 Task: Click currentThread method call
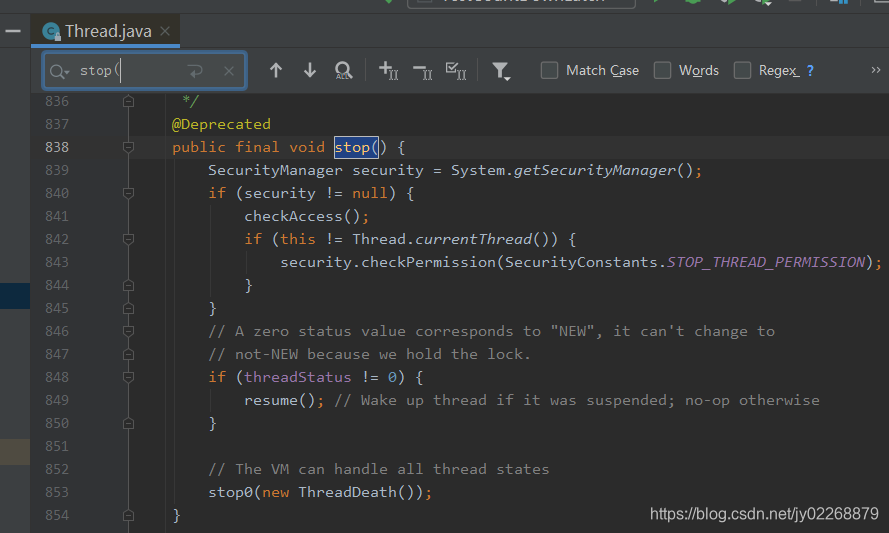point(473,239)
